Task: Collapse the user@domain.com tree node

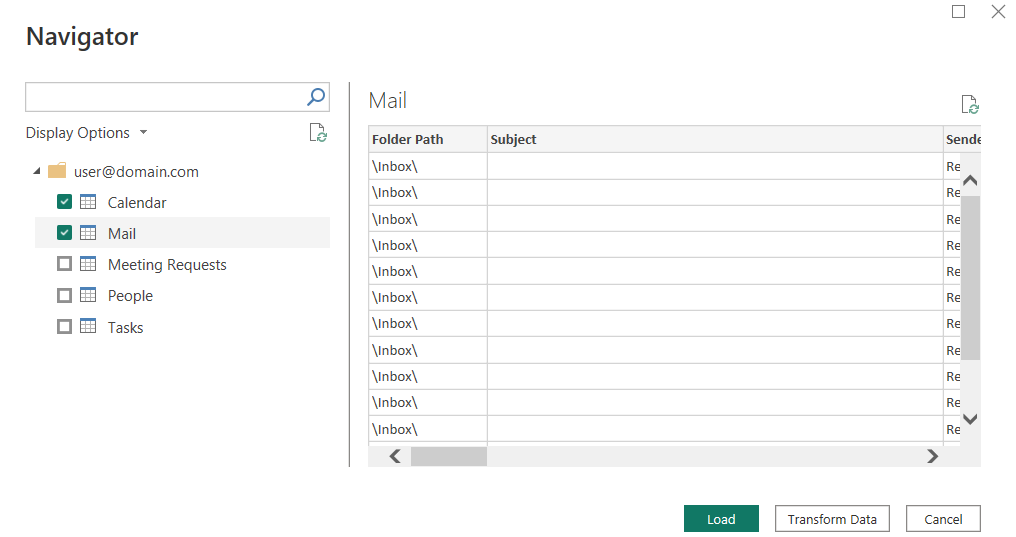Action: [37, 171]
